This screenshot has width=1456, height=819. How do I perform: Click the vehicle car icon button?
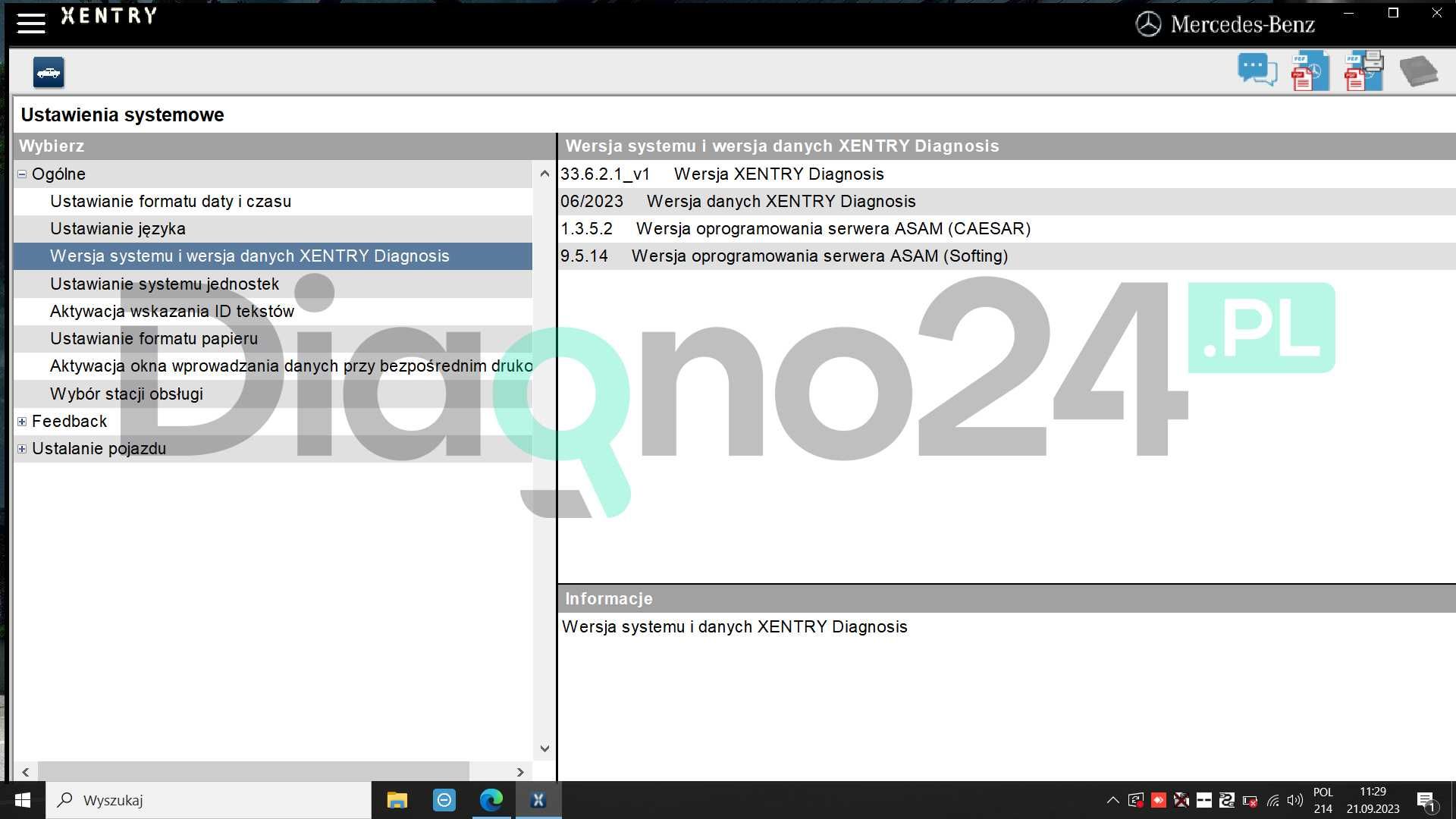(x=49, y=73)
